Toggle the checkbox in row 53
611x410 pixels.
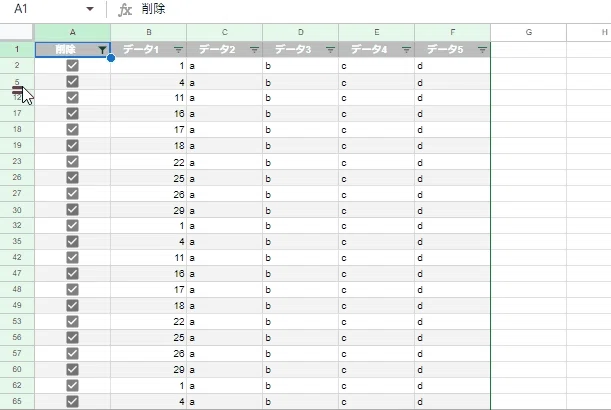[x=72, y=321]
